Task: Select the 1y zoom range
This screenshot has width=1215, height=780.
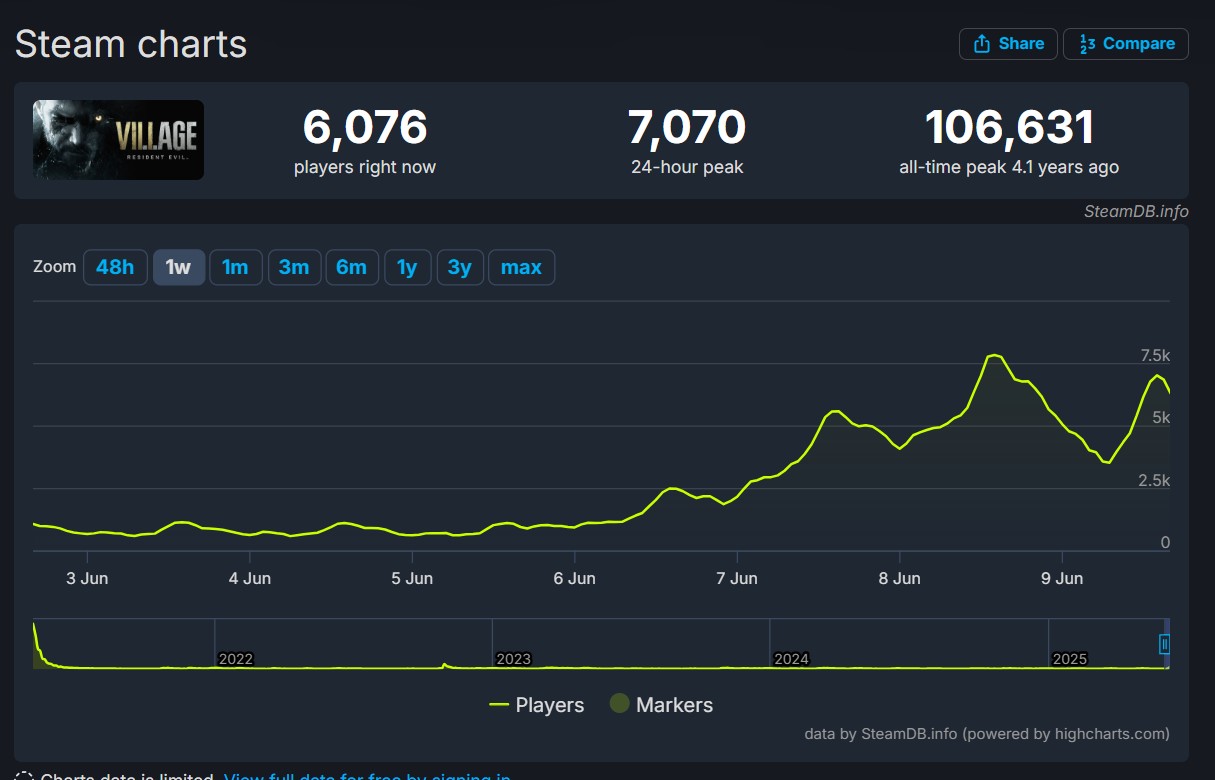Action: coord(407,267)
